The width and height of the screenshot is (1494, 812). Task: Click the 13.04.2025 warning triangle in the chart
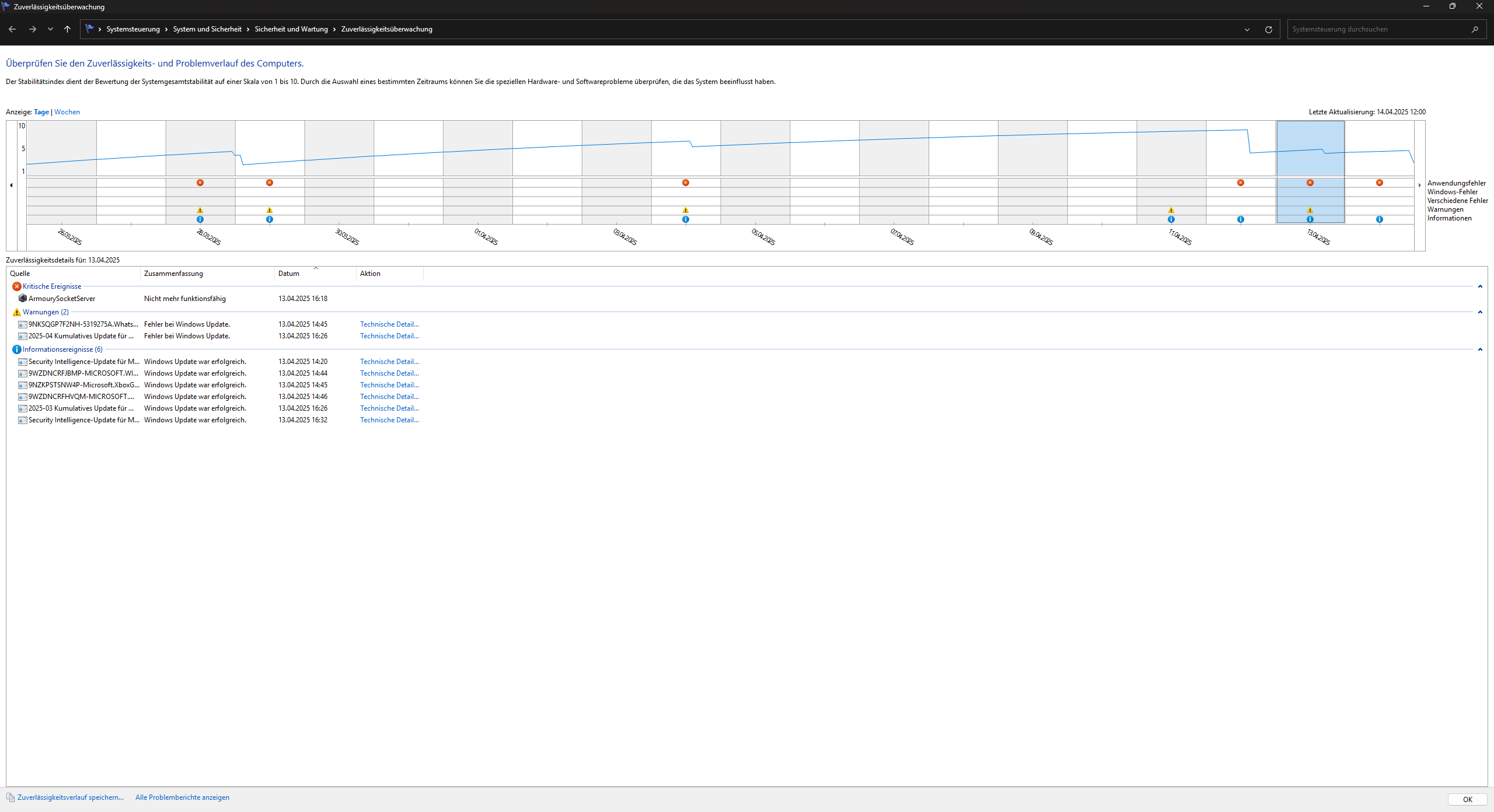pos(1310,210)
